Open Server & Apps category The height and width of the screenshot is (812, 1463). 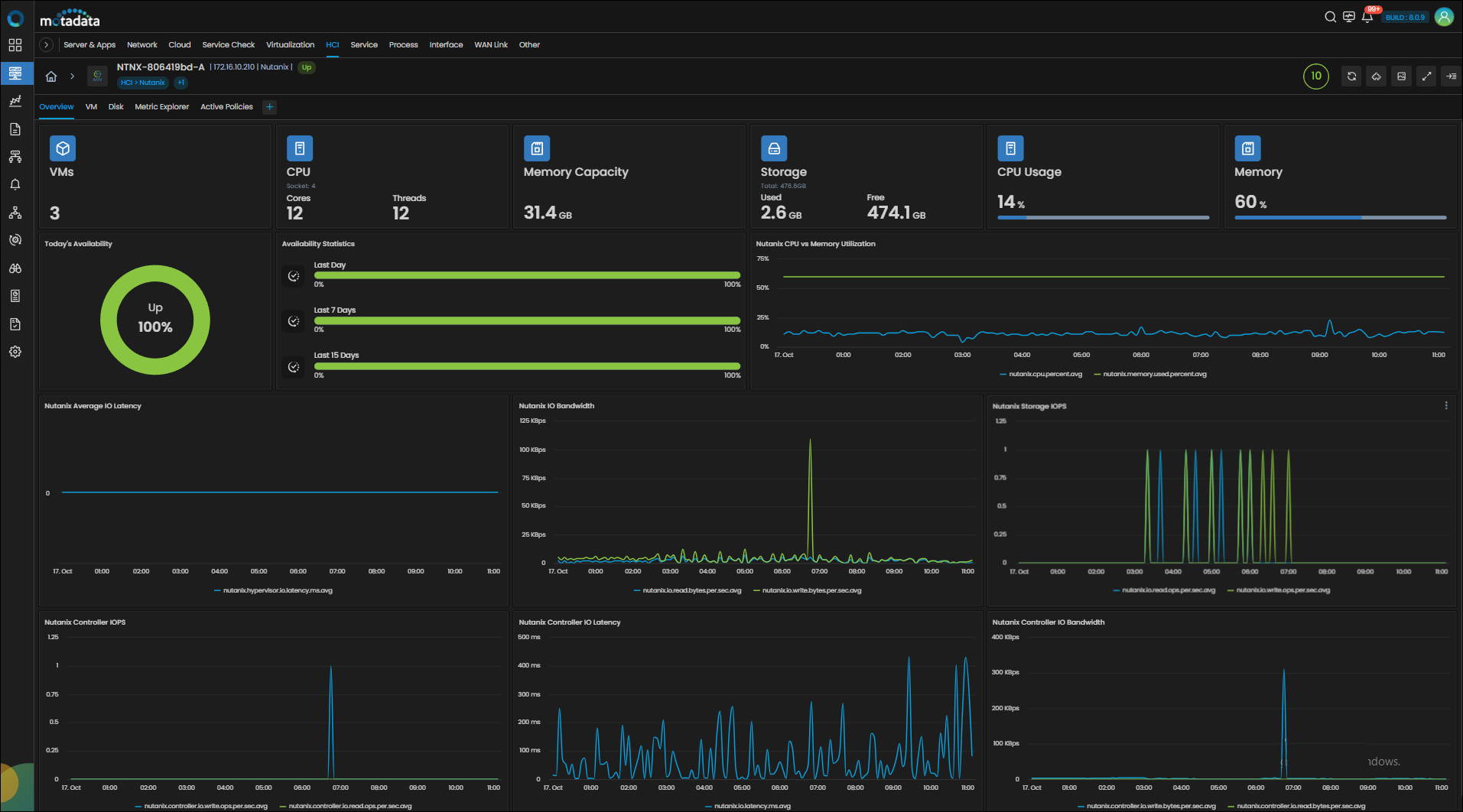point(89,45)
